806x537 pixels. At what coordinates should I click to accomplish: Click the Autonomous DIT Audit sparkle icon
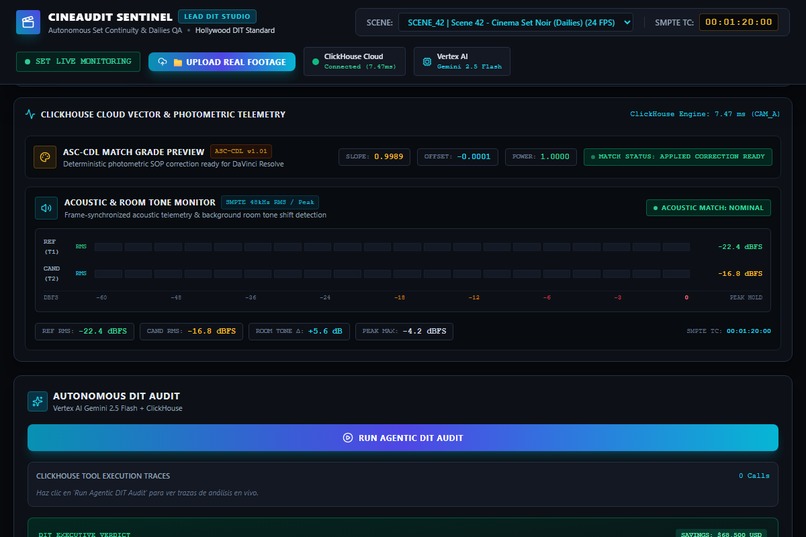[x=38, y=401]
